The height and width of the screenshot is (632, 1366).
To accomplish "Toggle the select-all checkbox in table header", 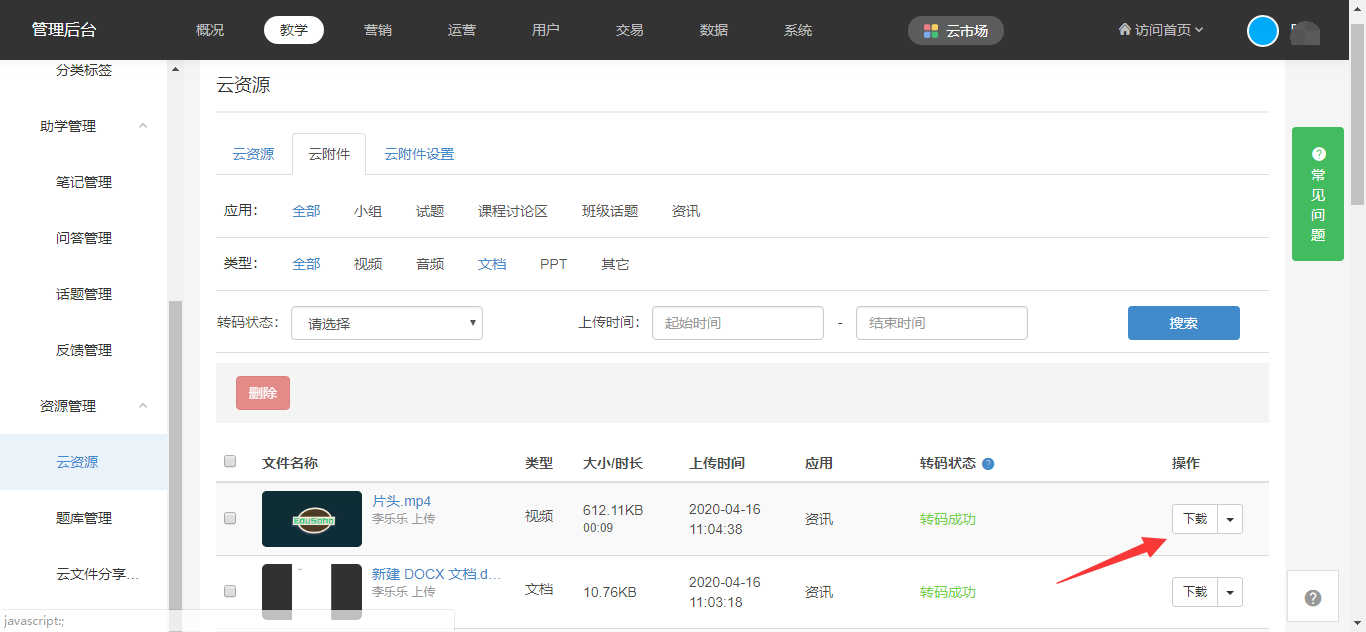I will [x=230, y=461].
